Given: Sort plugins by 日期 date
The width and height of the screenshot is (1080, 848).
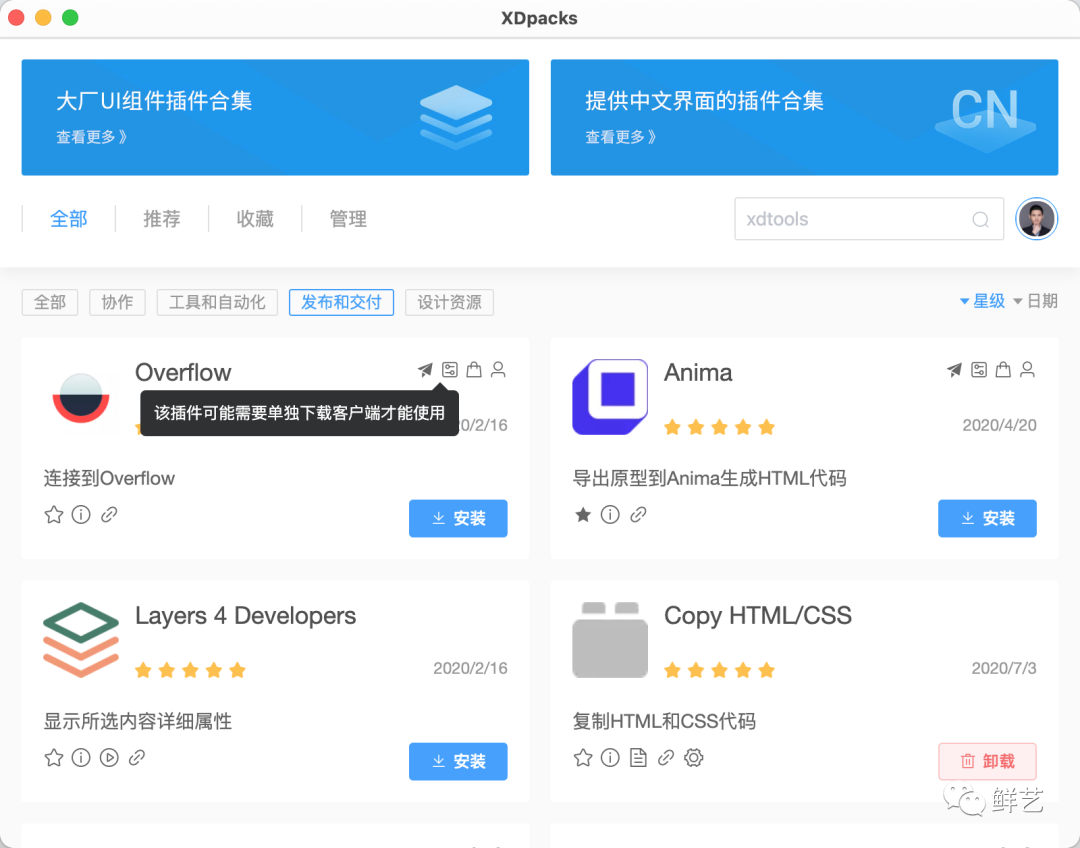Looking at the screenshot, I should [1035, 301].
